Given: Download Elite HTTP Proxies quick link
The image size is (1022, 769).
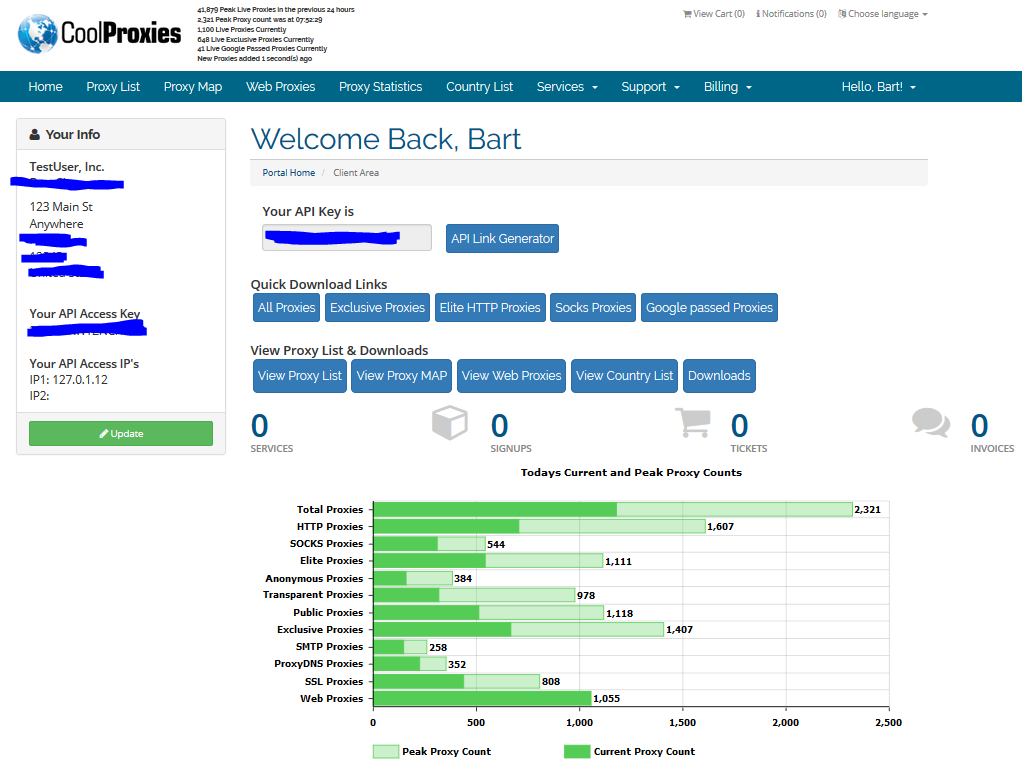Looking at the screenshot, I should tap(490, 308).
